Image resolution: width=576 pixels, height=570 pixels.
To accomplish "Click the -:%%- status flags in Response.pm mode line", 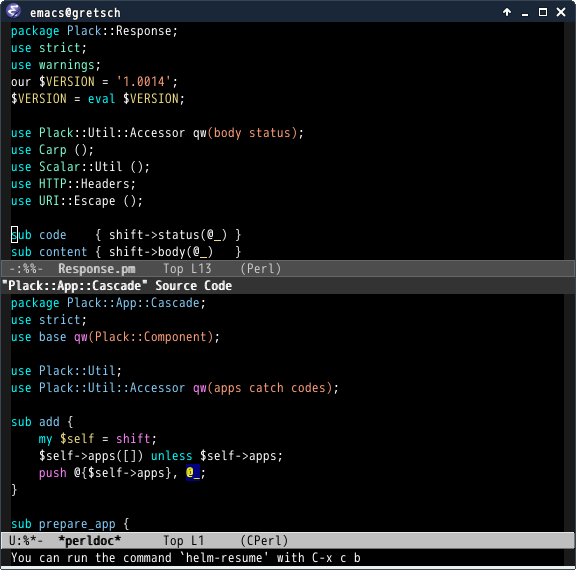I will tap(26, 269).
